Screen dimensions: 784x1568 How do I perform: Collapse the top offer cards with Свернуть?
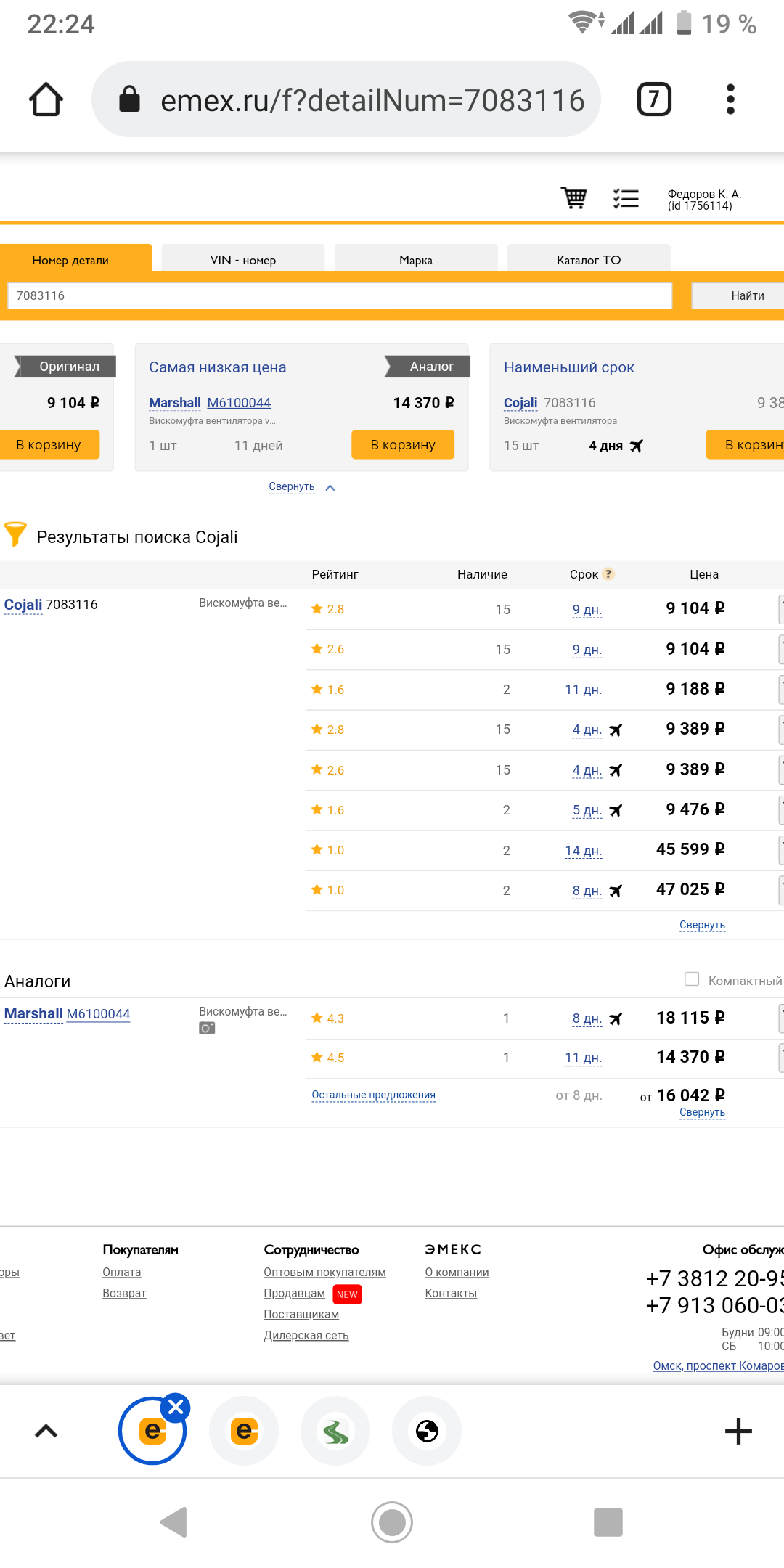point(292,487)
